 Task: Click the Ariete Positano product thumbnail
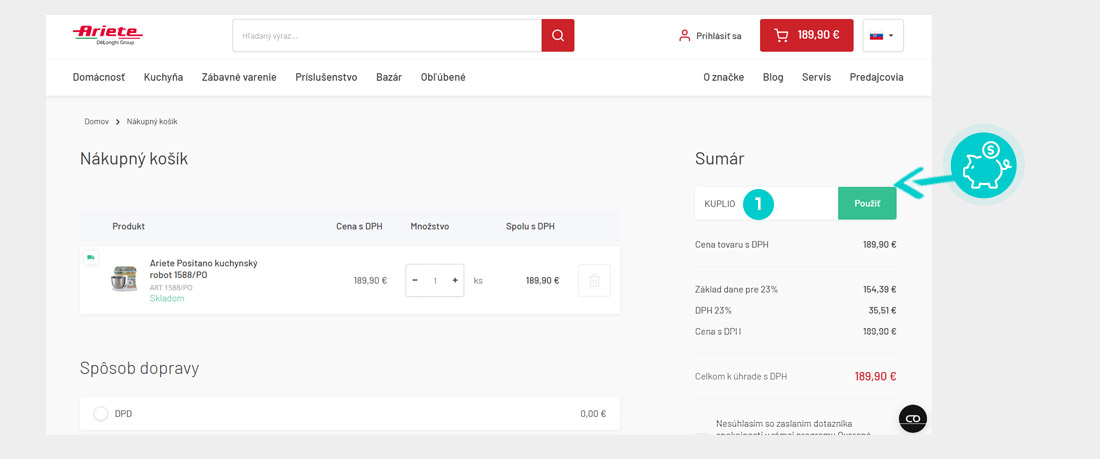(124, 279)
